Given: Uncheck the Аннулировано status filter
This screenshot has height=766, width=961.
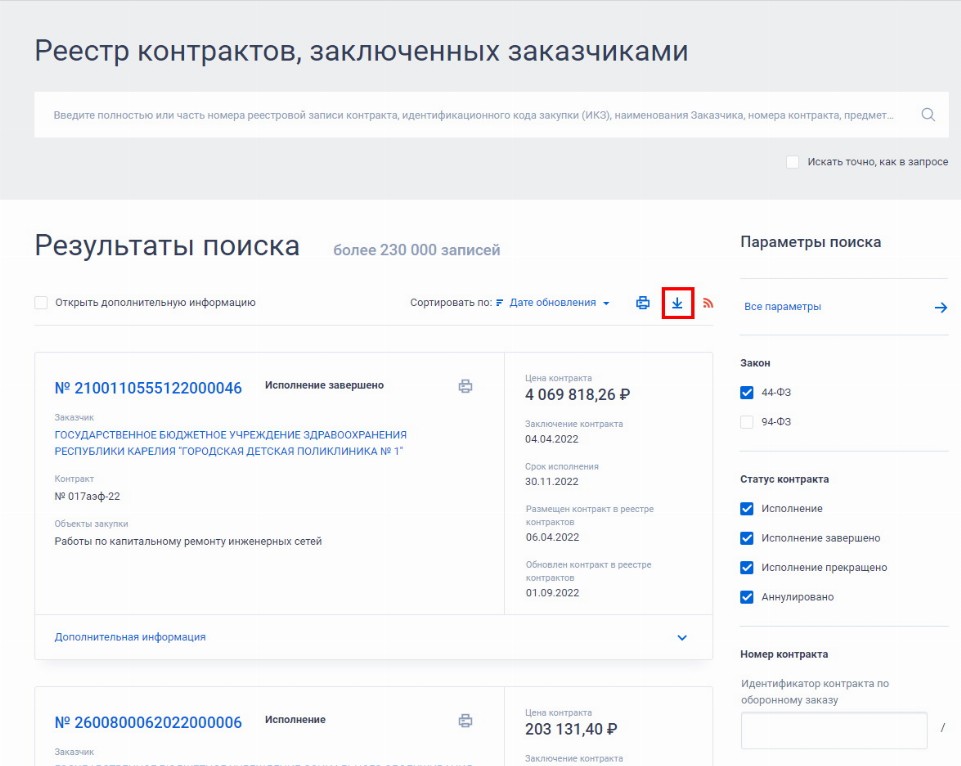Looking at the screenshot, I should (x=747, y=597).
